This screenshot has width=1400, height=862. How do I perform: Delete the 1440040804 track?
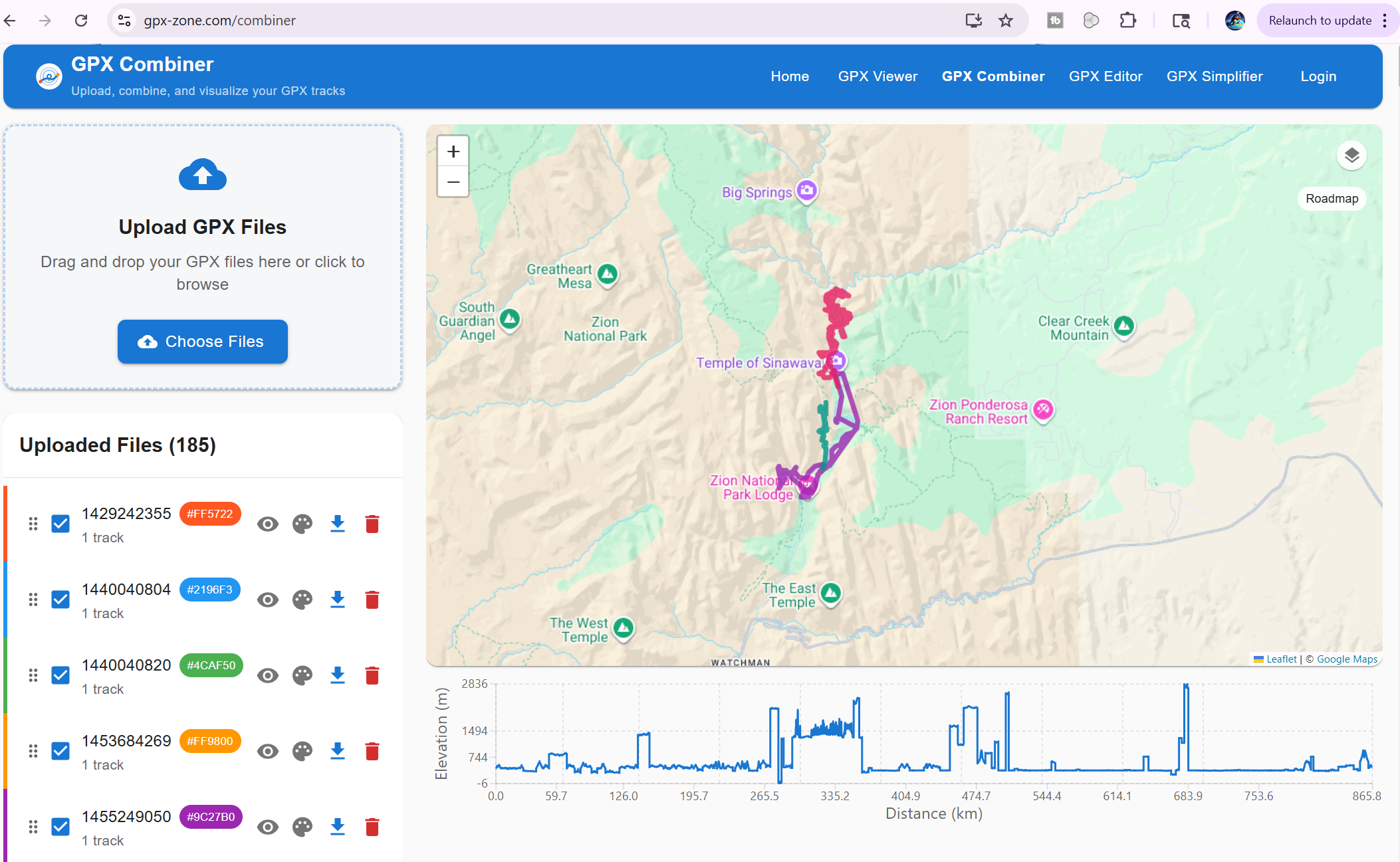point(372,599)
